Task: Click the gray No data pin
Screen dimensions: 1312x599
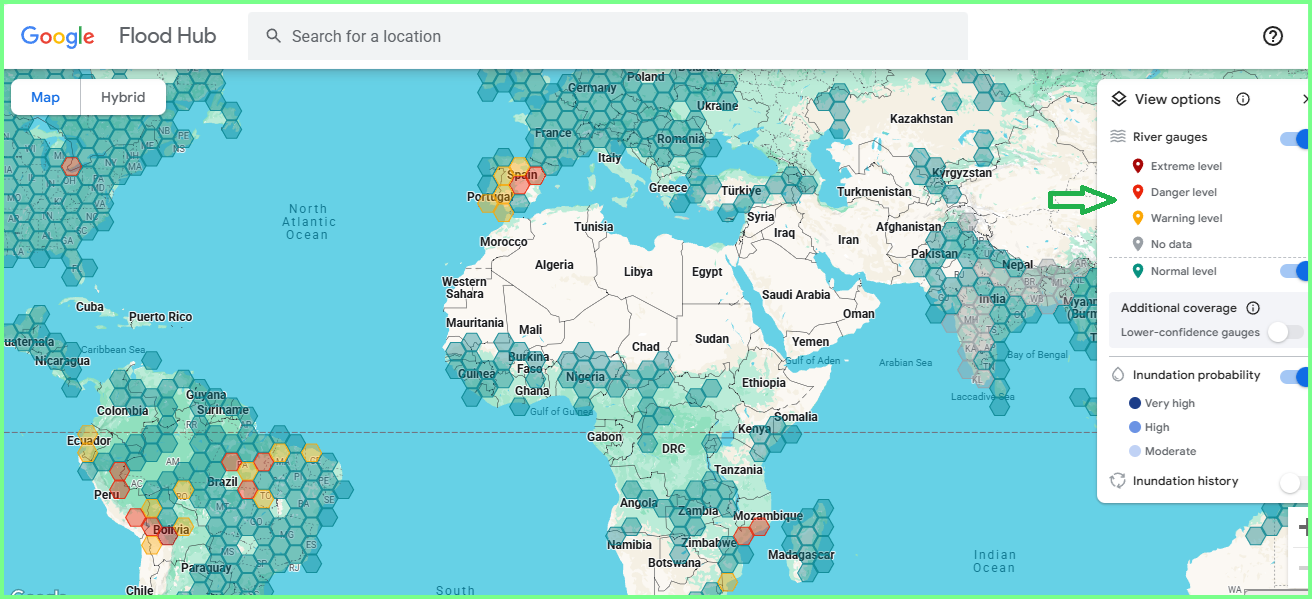Action: click(x=1137, y=244)
